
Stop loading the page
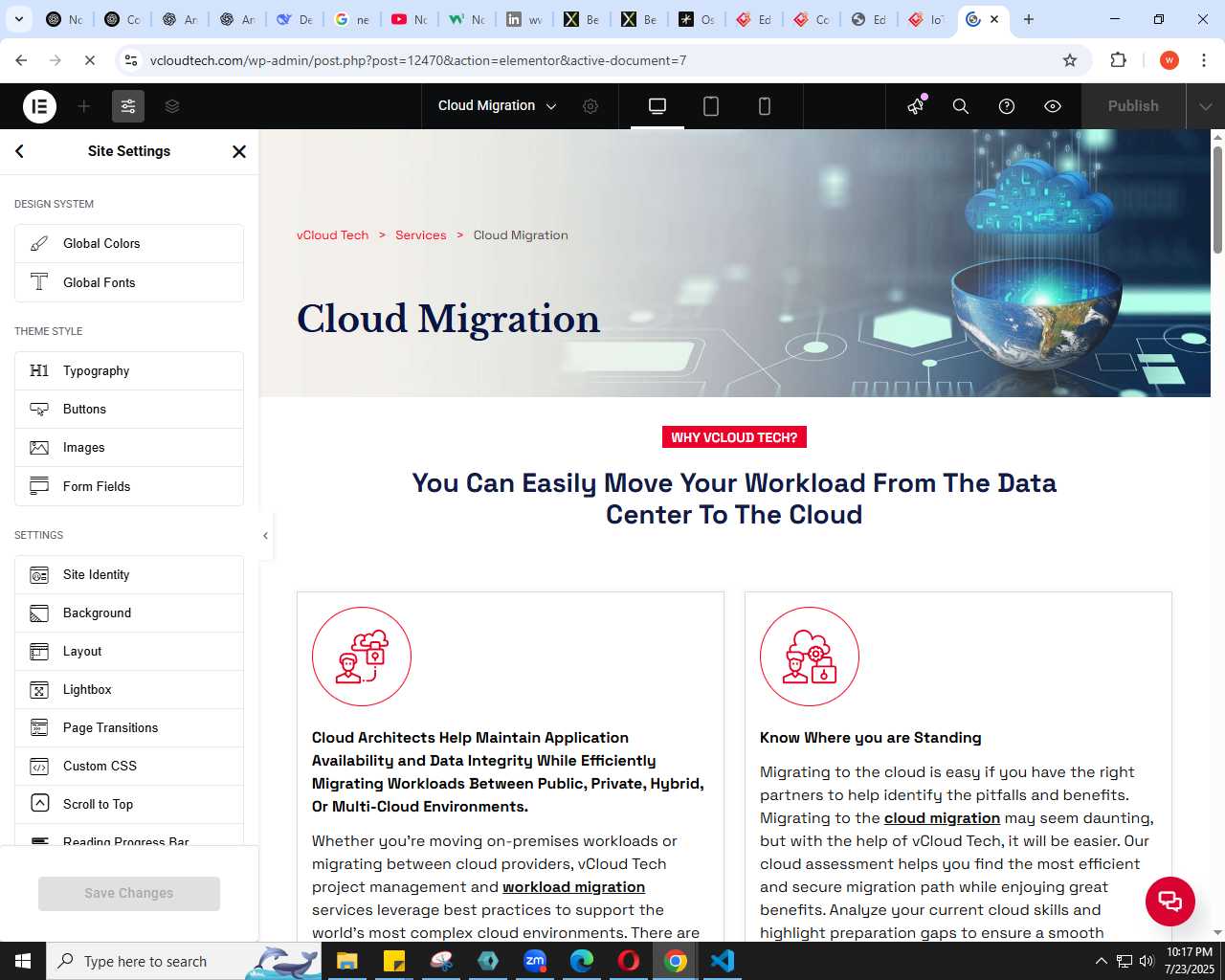pyautogui.click(x=89, y=60)
